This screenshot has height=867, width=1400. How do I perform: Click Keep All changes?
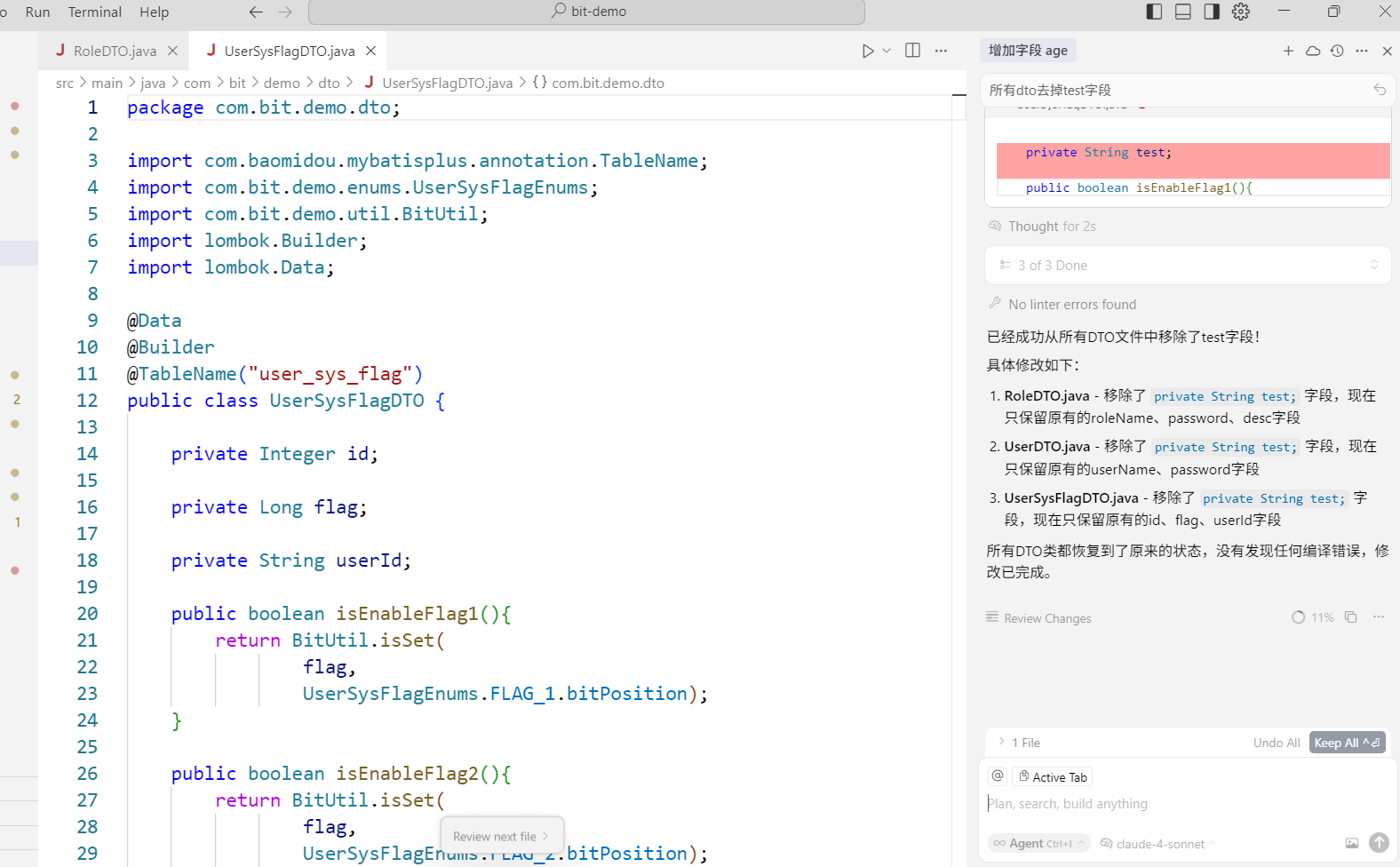tap(1347, 743)
